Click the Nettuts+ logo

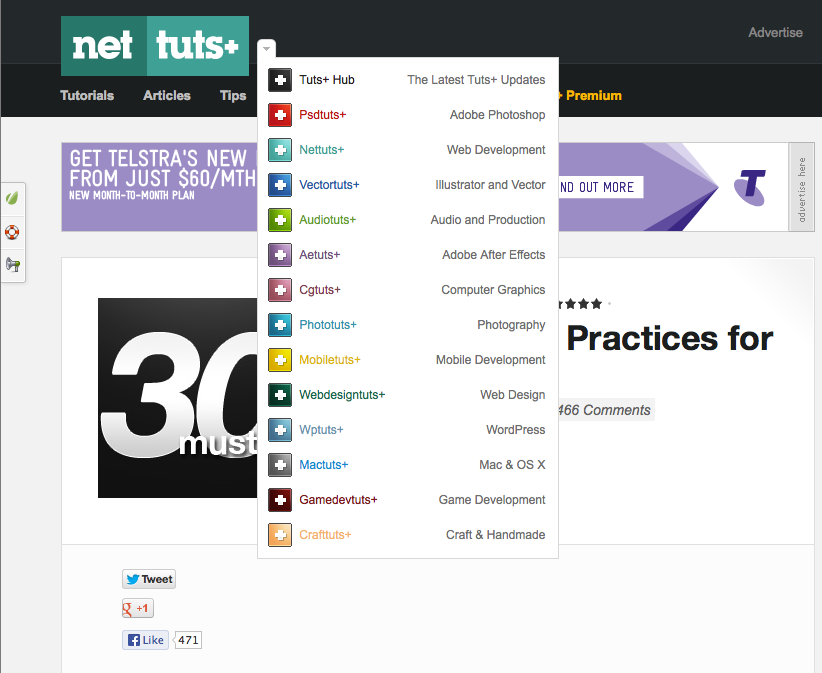click(155, 46)
